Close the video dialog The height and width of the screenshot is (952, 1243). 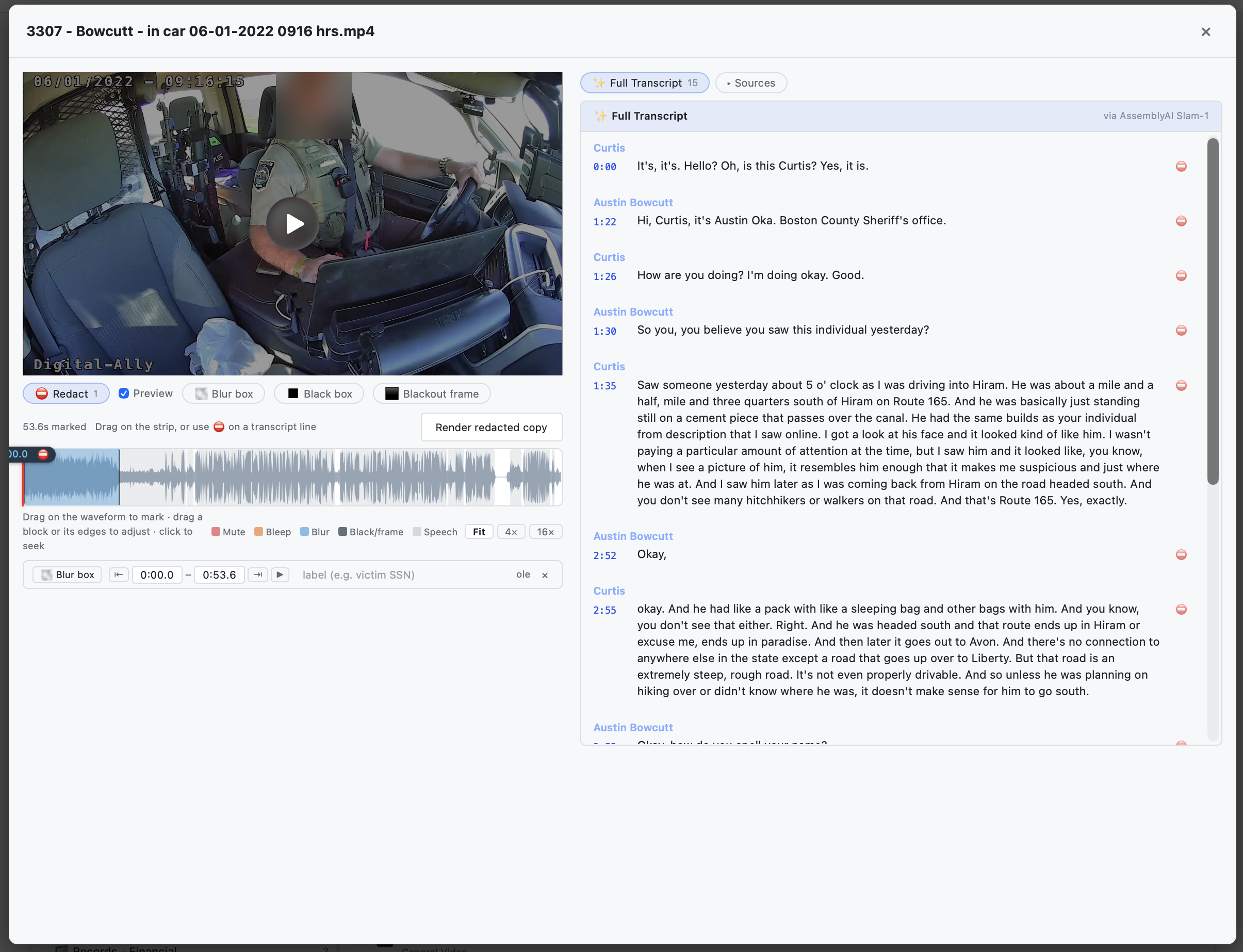[x=1205, y=32]
